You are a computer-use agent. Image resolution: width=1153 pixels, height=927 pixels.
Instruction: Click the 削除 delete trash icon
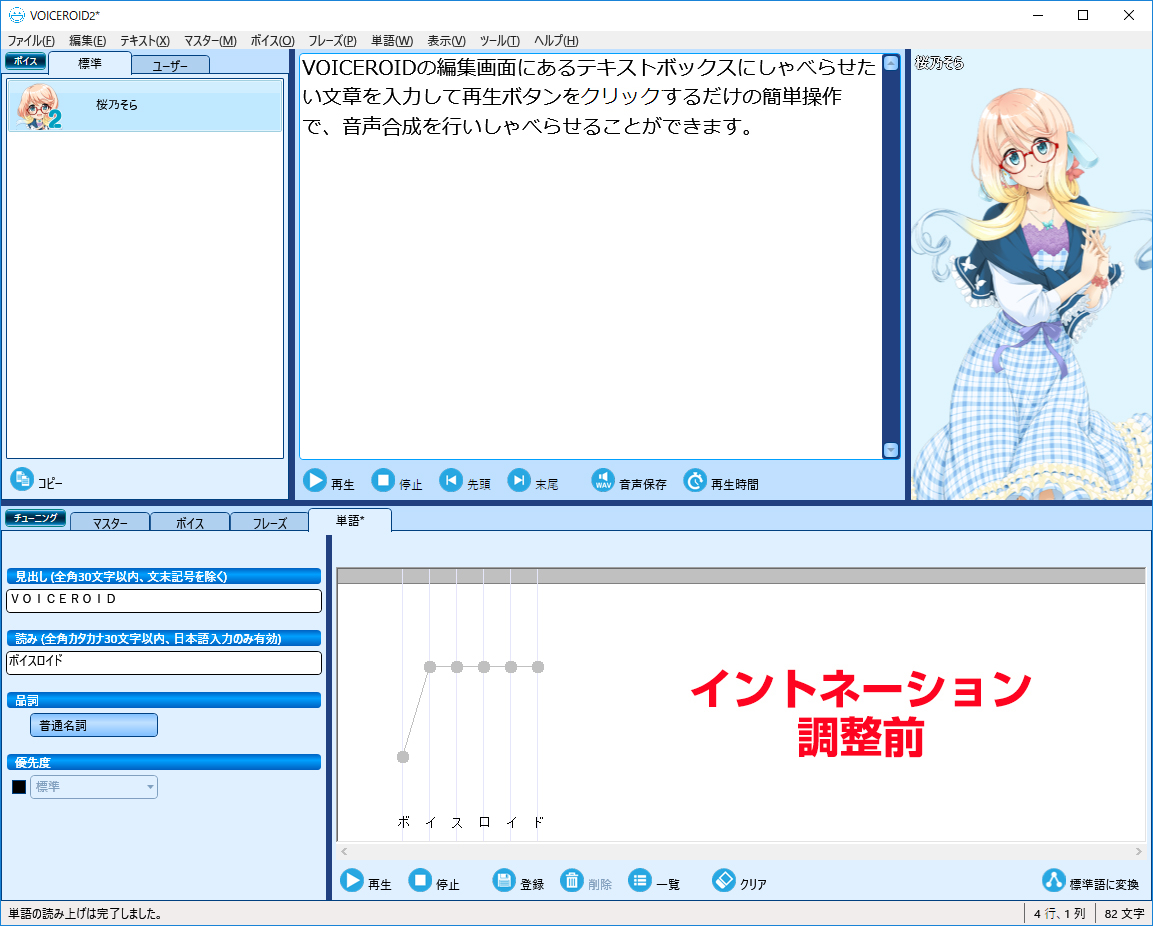tap(571, 880)
